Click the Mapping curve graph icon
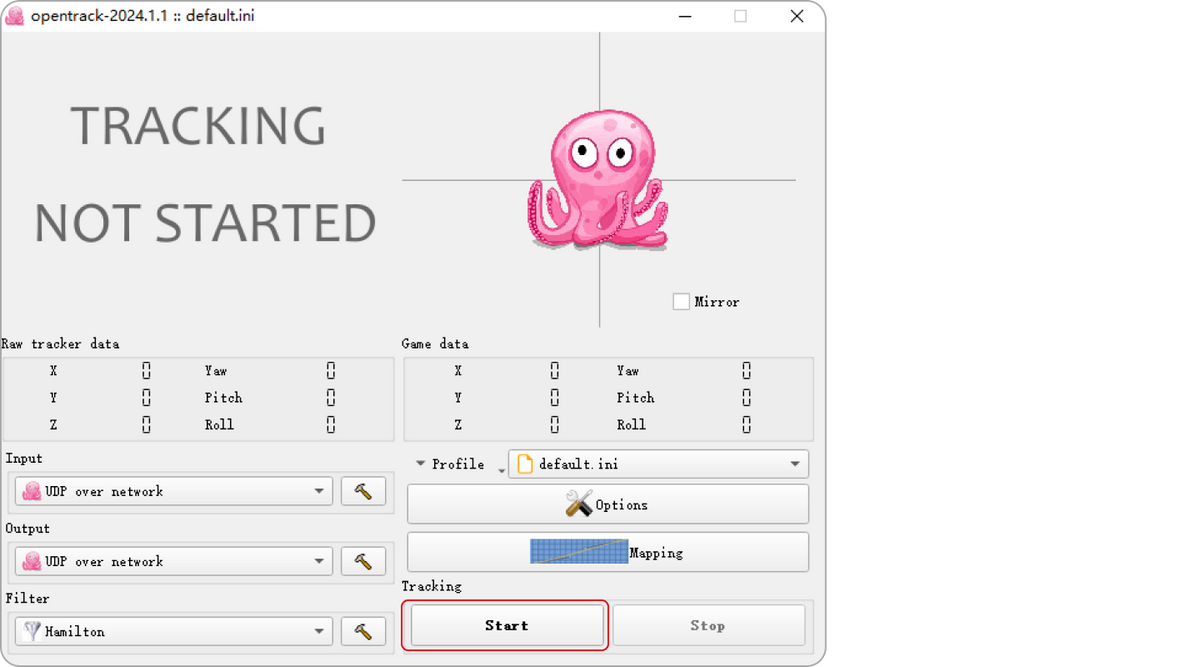This screenshot has height=667, width=1200. tap(578, 552)
